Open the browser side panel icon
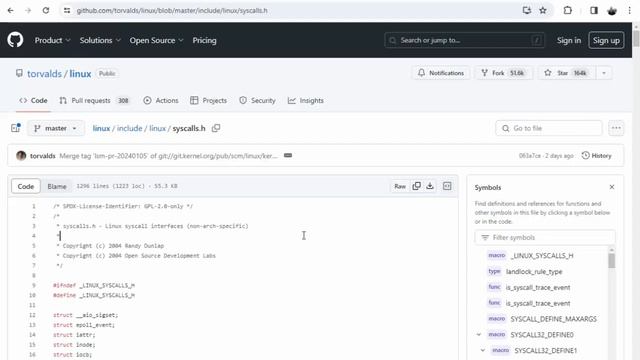 click(594, 11)
